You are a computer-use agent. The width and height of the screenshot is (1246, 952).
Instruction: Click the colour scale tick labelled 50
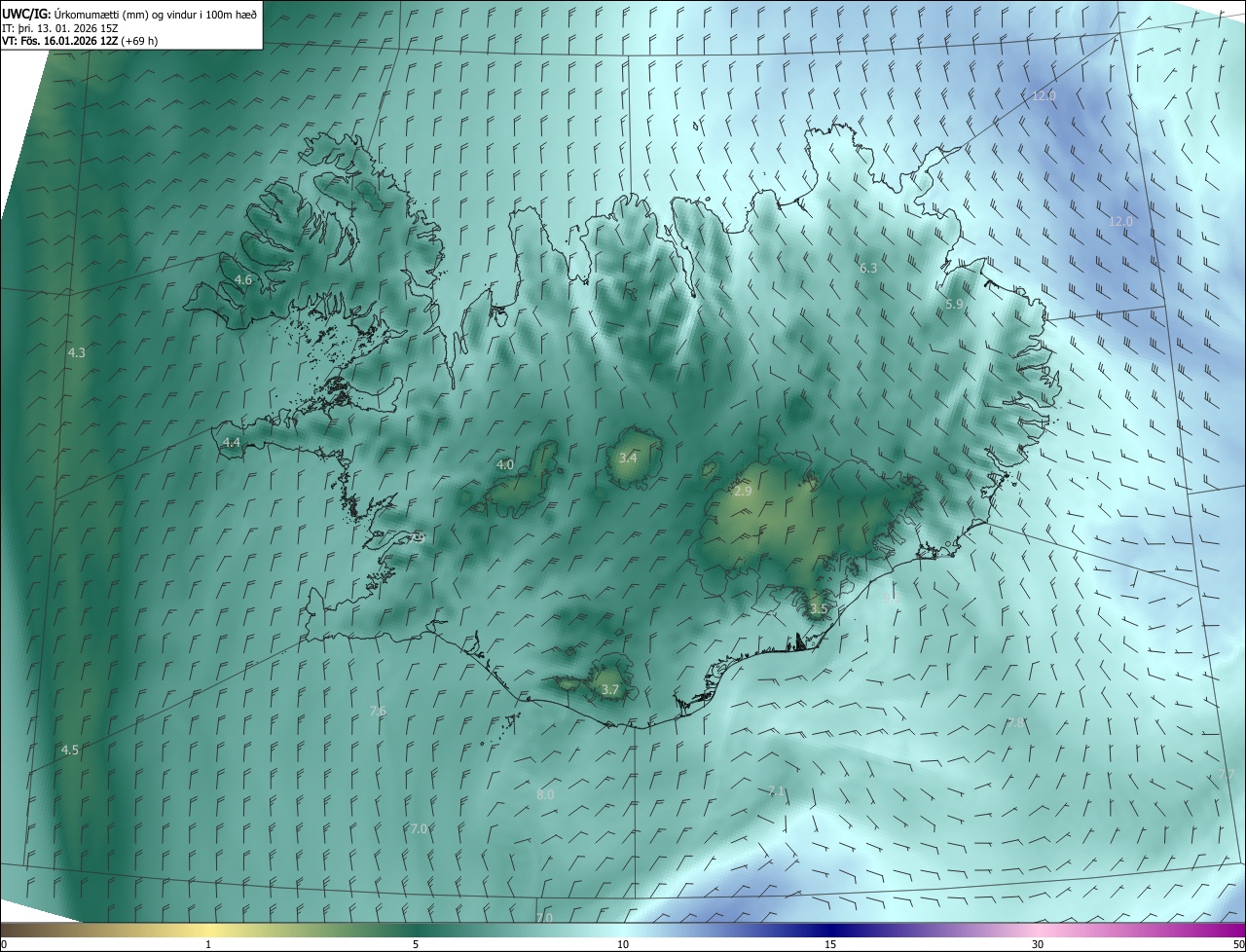pos(1238,944)
